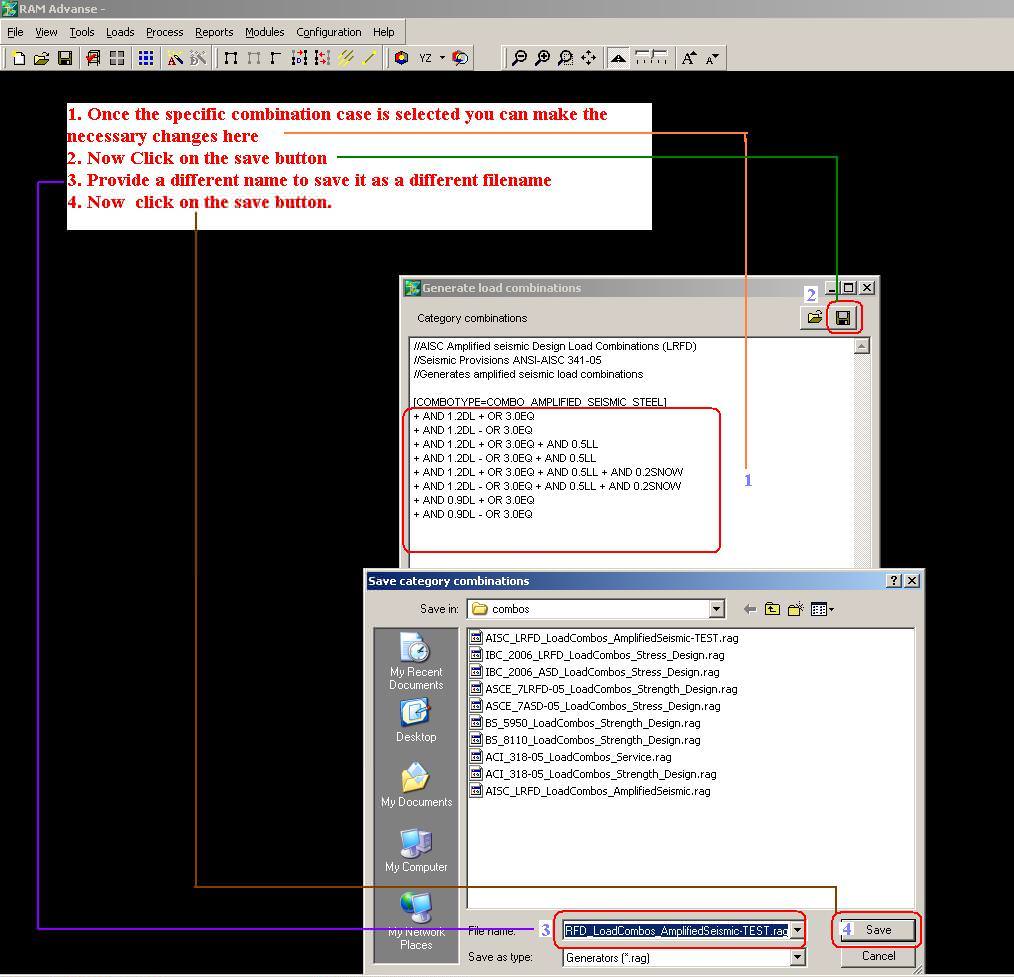The image size is (1014, 977).
Task: Click the black portal frame icon
Action: tap(231, 58)
